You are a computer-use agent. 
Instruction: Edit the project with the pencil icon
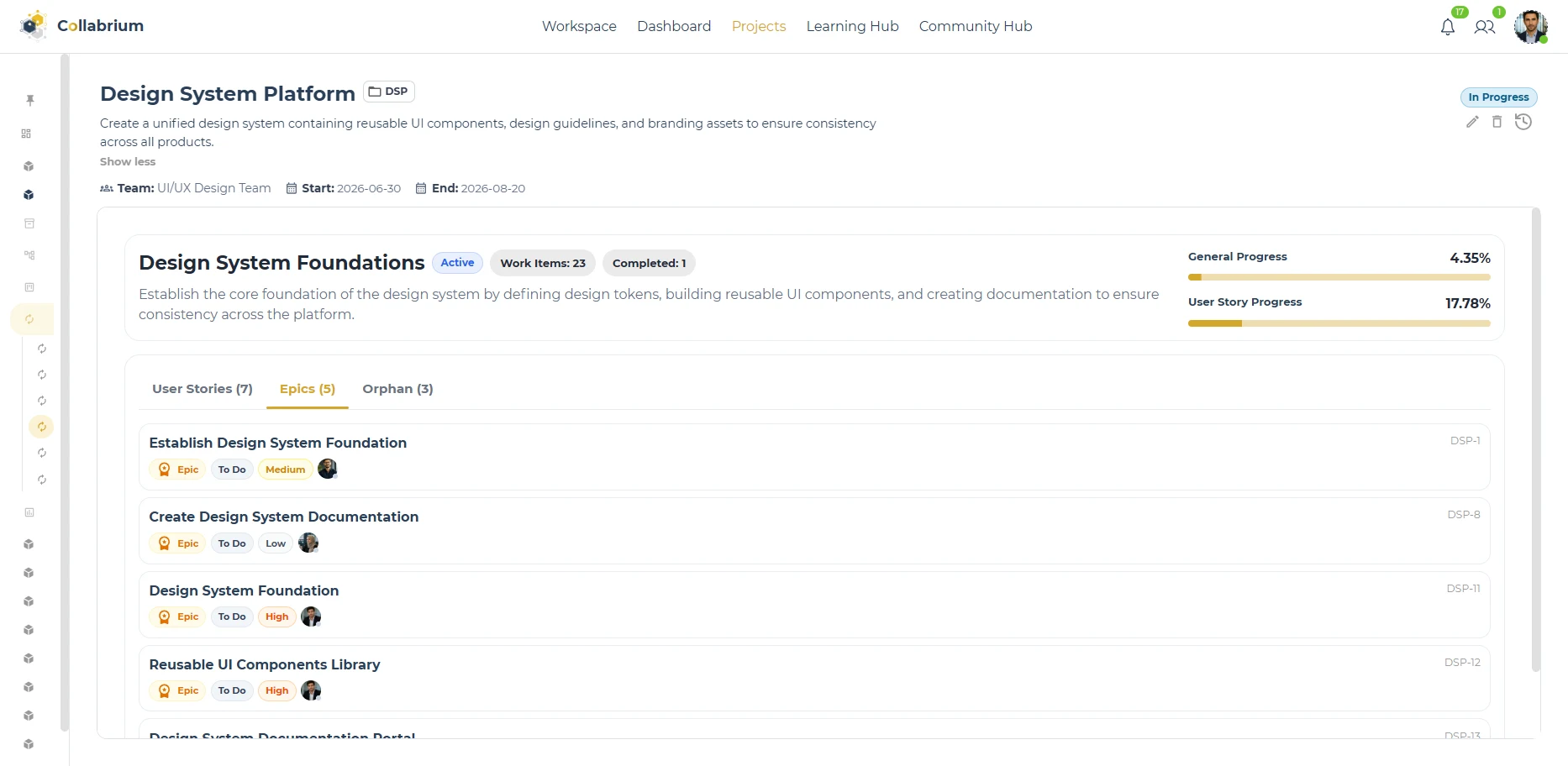click(x=1472, y=122)
